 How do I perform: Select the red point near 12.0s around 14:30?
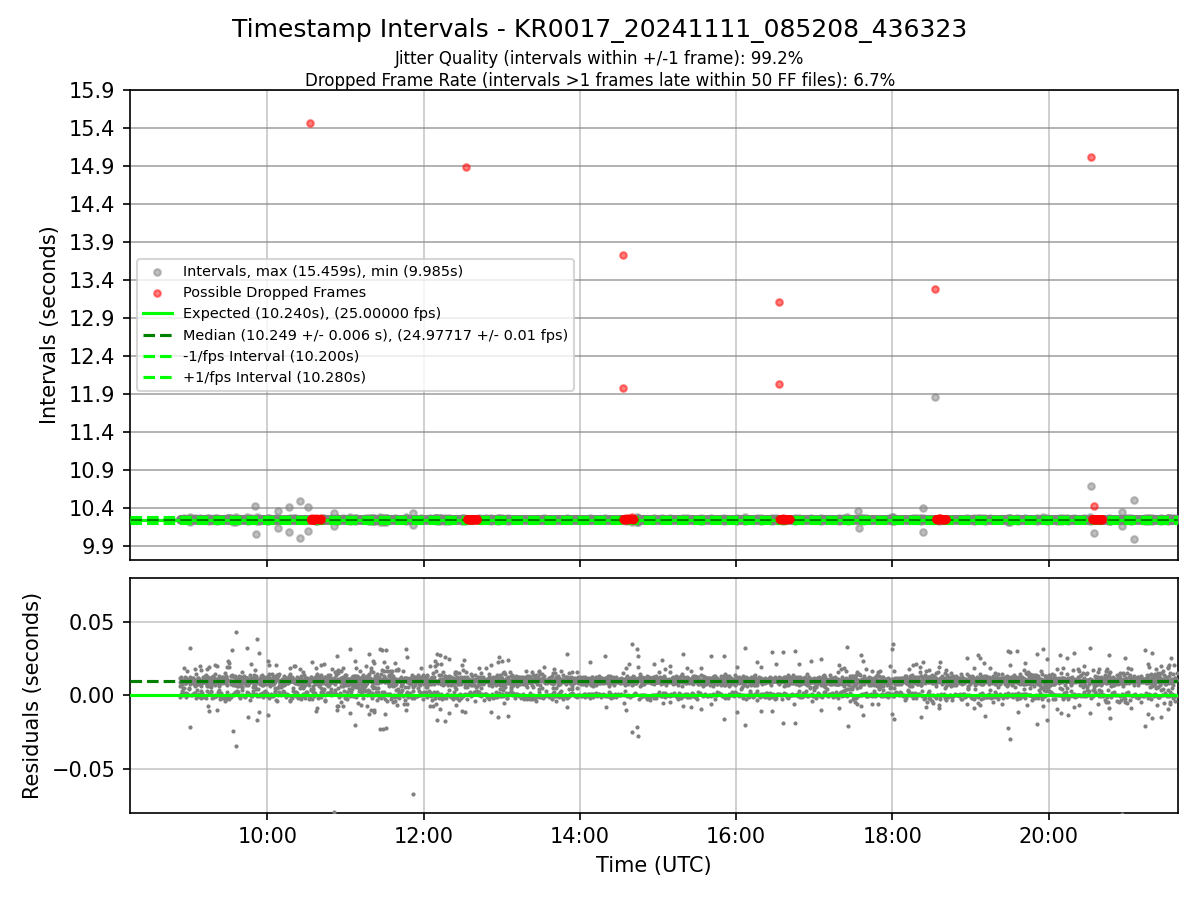[623, 388]
